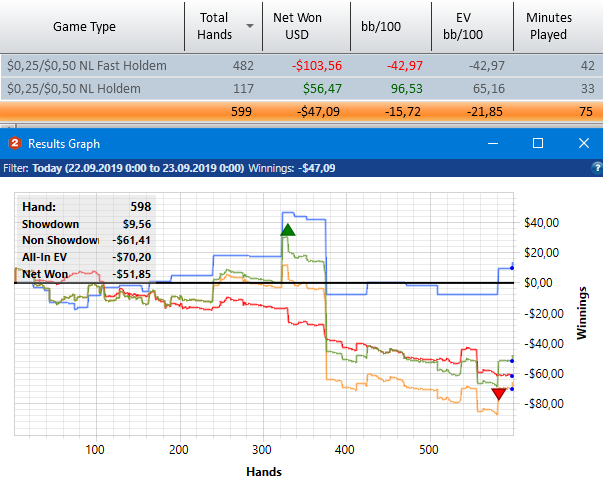
Task: Click the Results Graph app icon
Action: pyautogui.click(x=15, y=143)
